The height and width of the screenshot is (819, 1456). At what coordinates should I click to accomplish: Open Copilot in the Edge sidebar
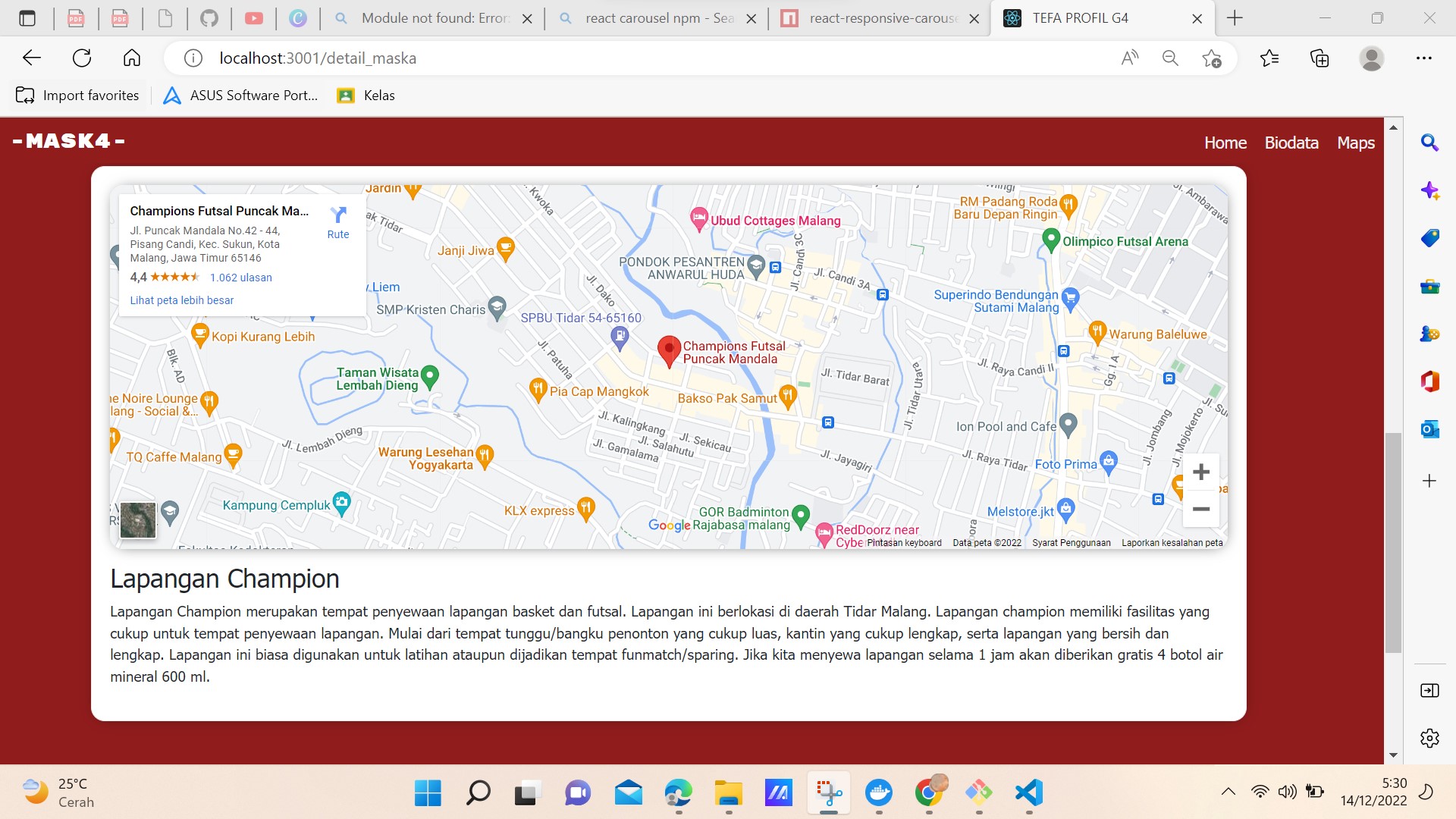coord(1430,190)
